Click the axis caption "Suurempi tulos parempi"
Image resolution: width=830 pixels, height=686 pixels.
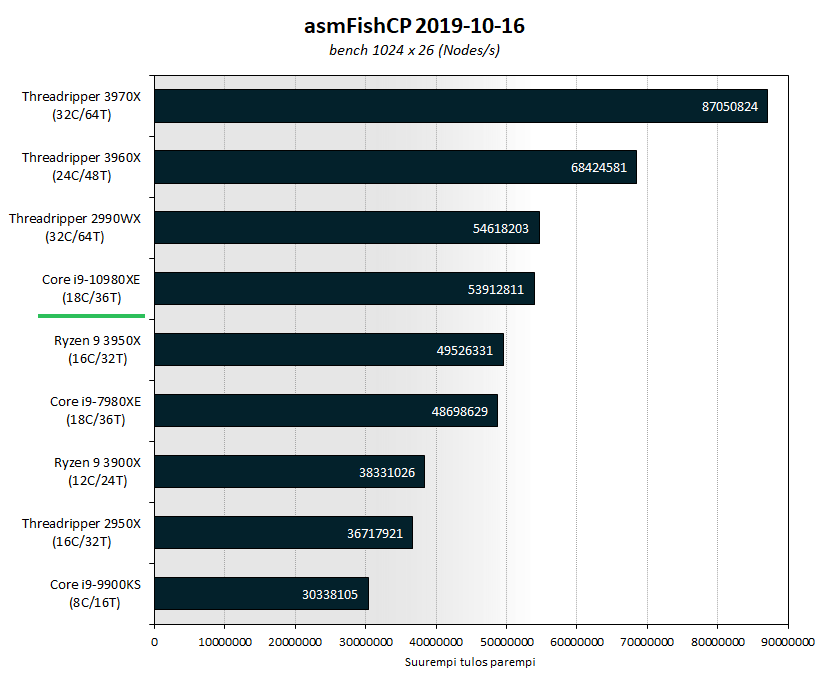470,662
